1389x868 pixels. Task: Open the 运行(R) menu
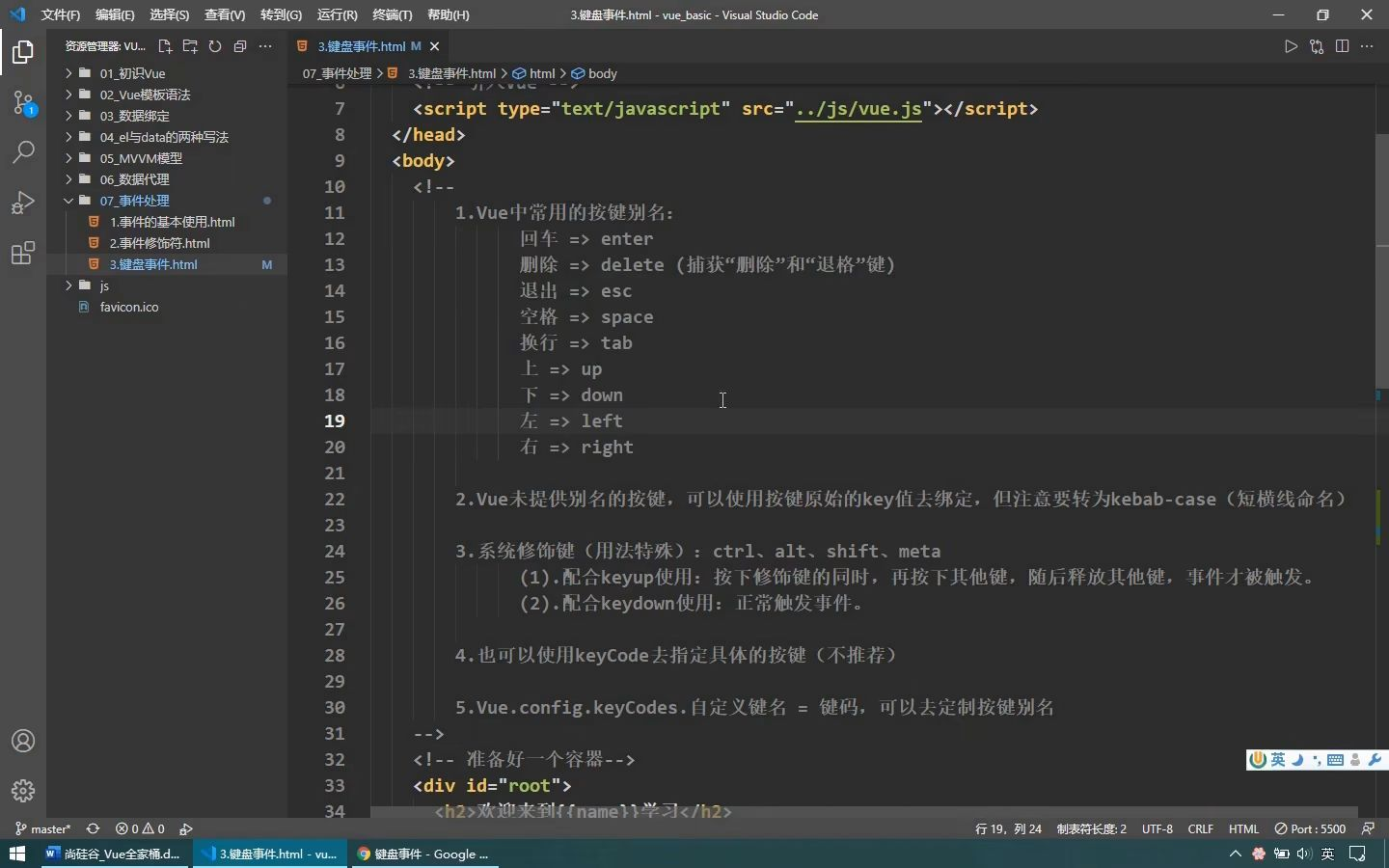[x=337, y=14]
